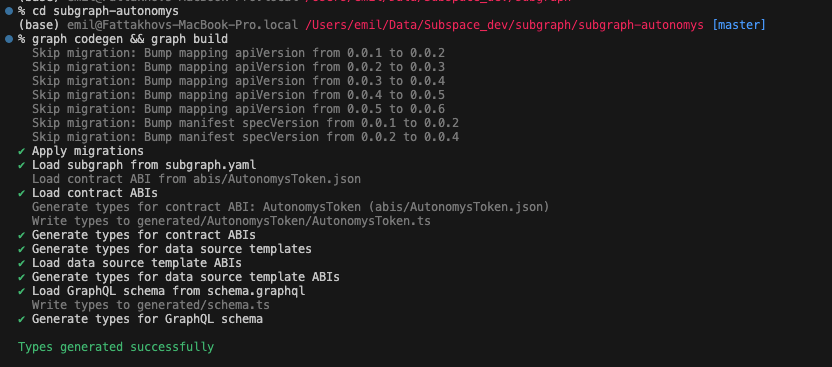Click the checkmark beside Generate types for contract ABIs
This screenshot has height=367, width=832.
(x=22, y=235)
